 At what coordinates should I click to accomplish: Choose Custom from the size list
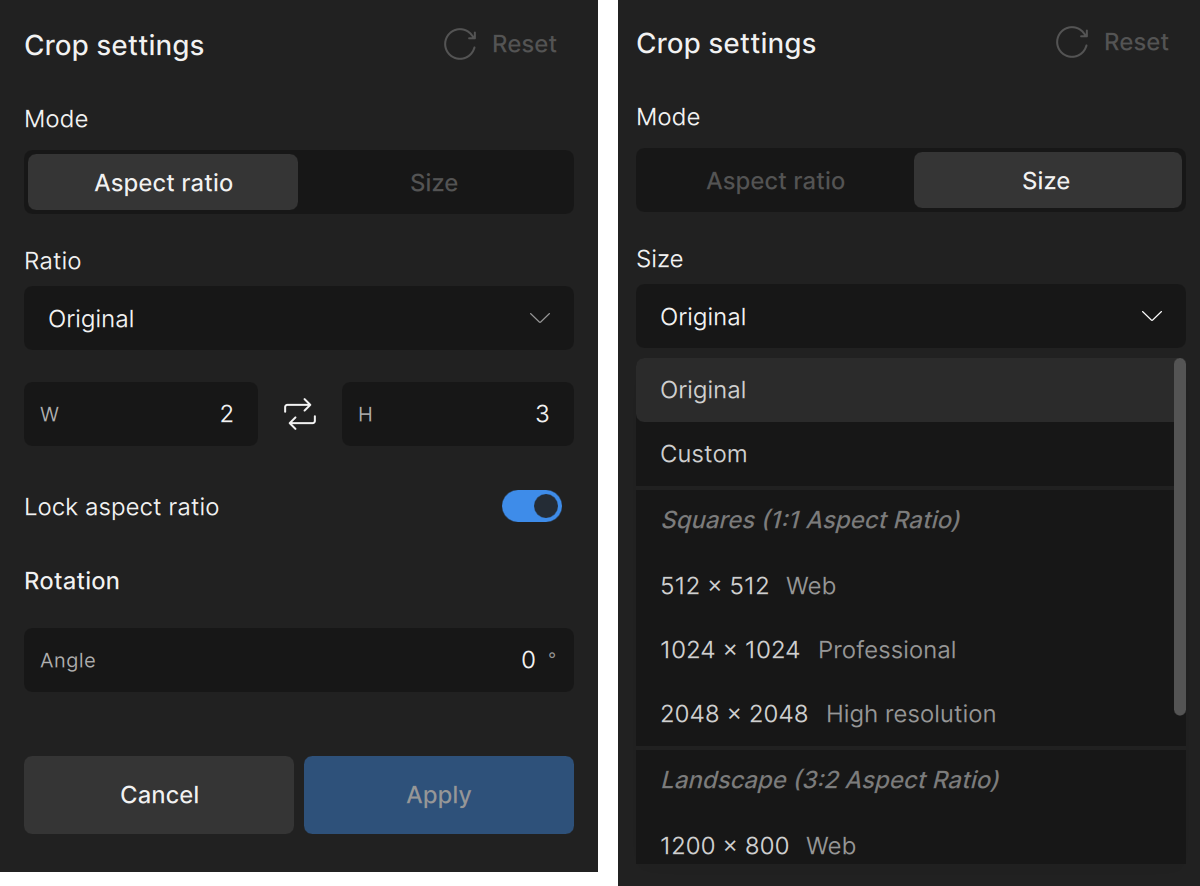coord(704,454)
